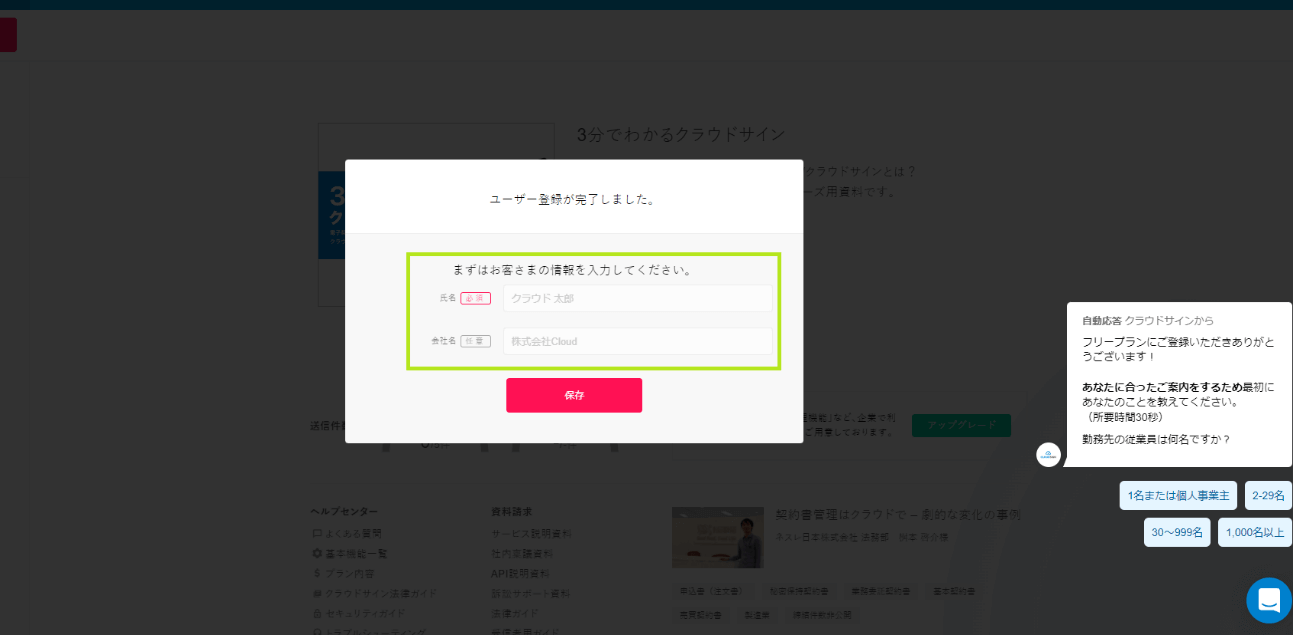Open the サービス説明資料 link

[x=531, y=533]
